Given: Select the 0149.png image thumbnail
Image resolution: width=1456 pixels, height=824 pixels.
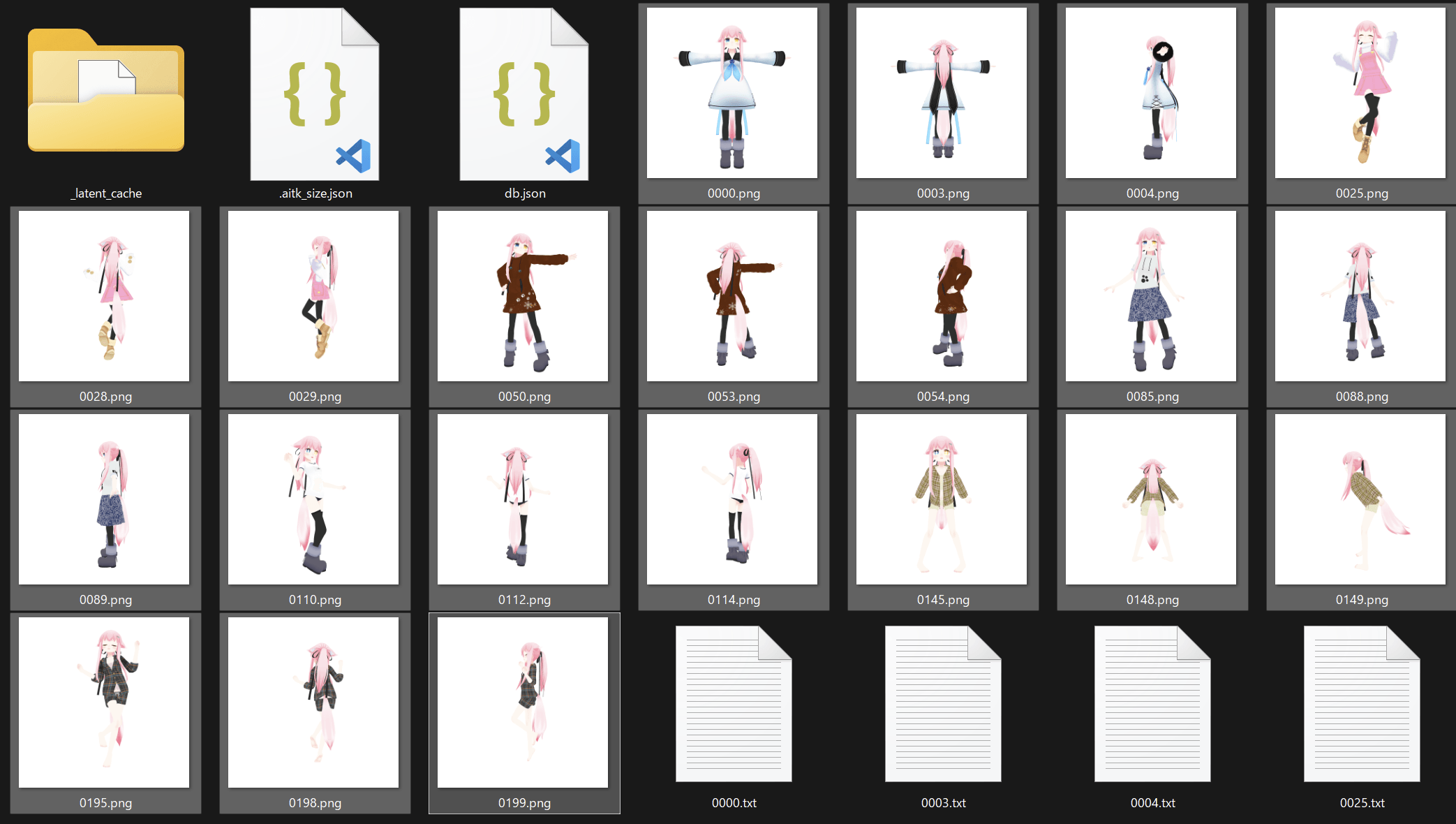Looking at the screenshot, I should [x=1360, y=499].
